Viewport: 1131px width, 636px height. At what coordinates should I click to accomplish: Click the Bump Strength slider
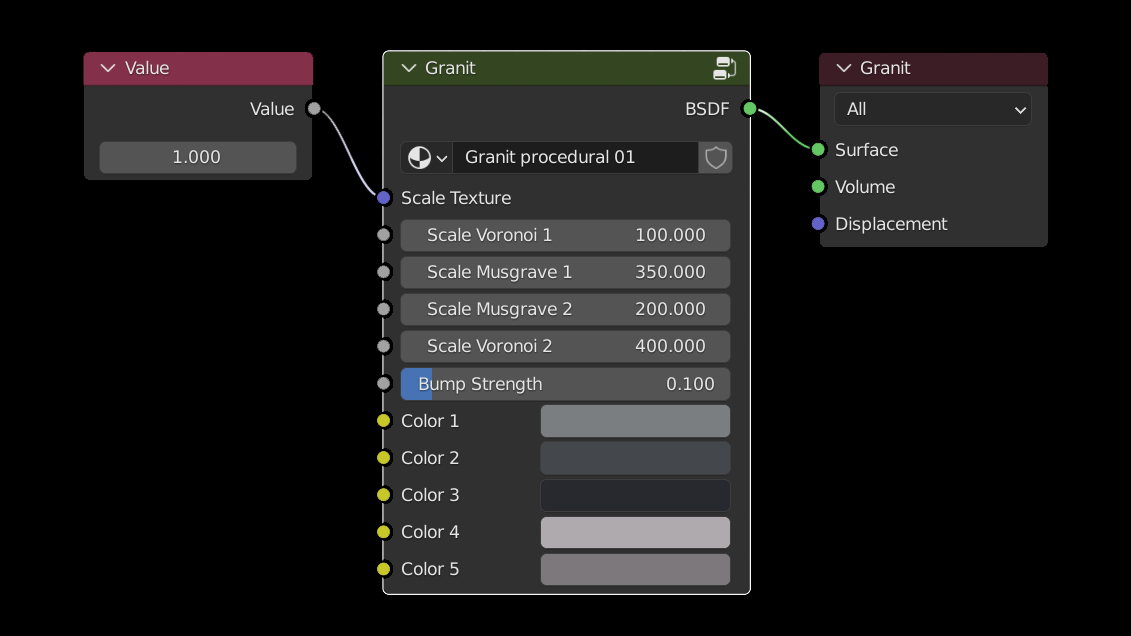[565, 384]
